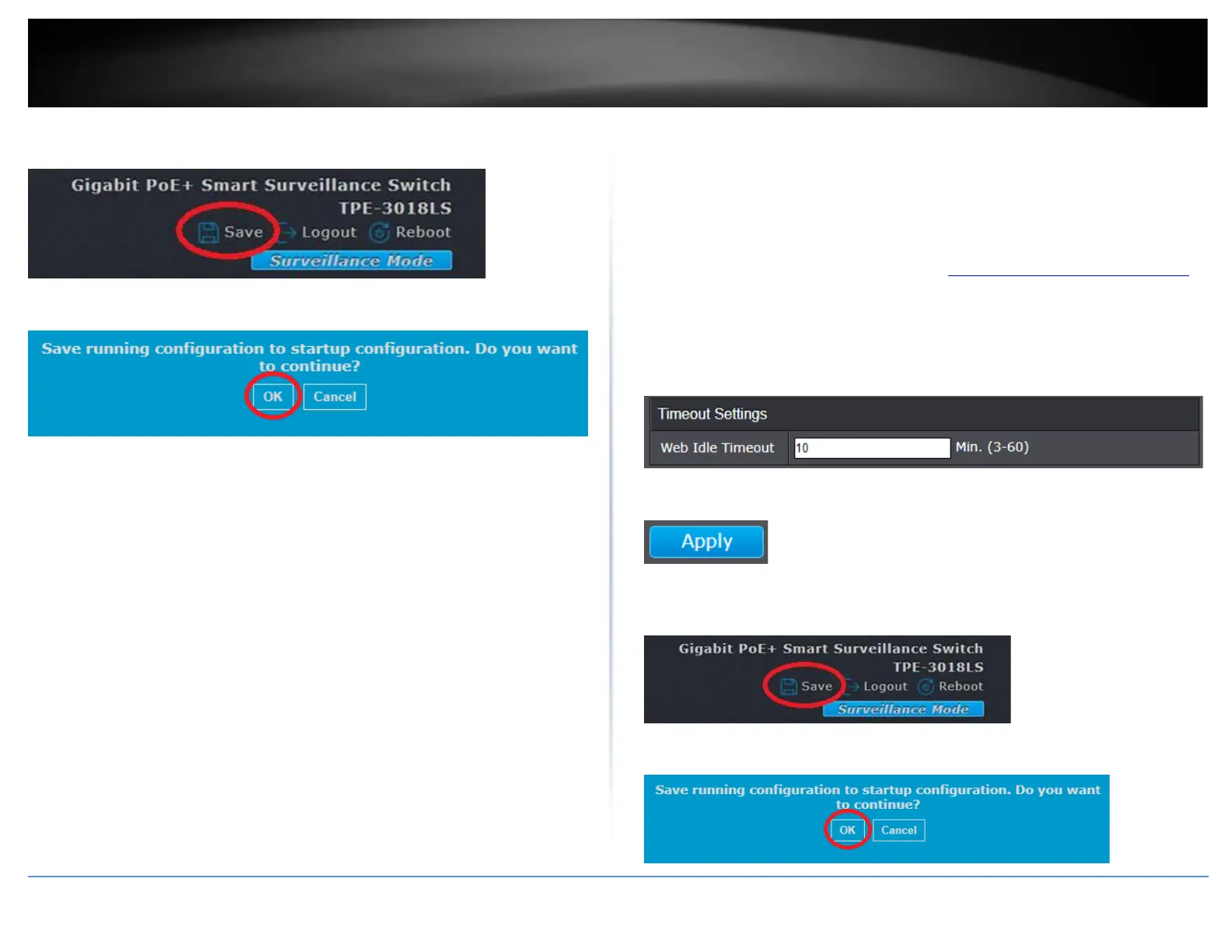The width and height of the screenshot is (1232, 952).
Task: Click the 'Min. (3-60)' range text
Action: point(992,447)
